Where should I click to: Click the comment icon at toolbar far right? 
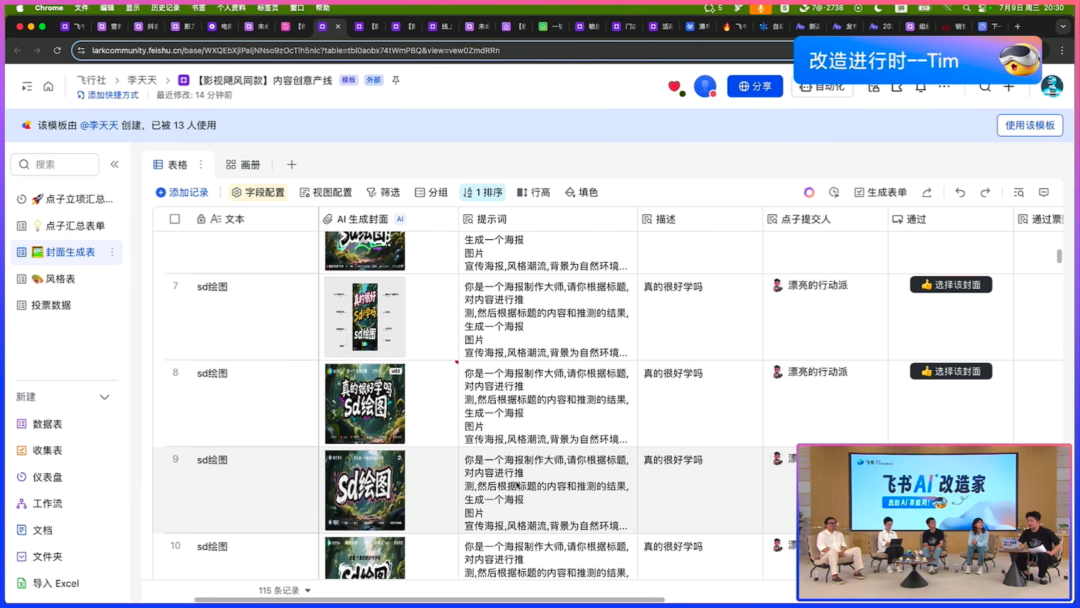point(1044,192)
